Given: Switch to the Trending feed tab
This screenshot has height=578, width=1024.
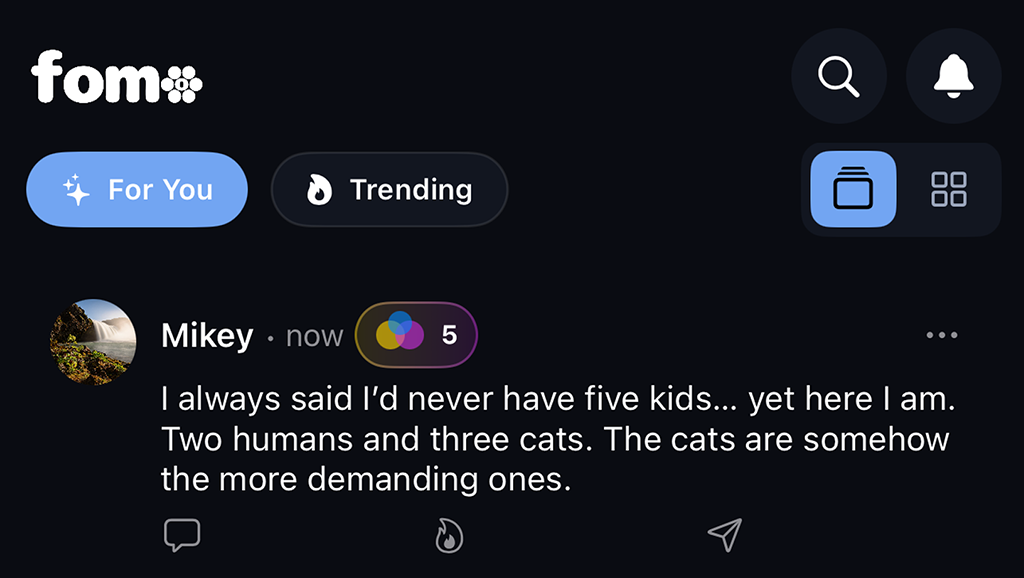Looking at the screenshot, I should pyautogui.click(x=389, y=190).
